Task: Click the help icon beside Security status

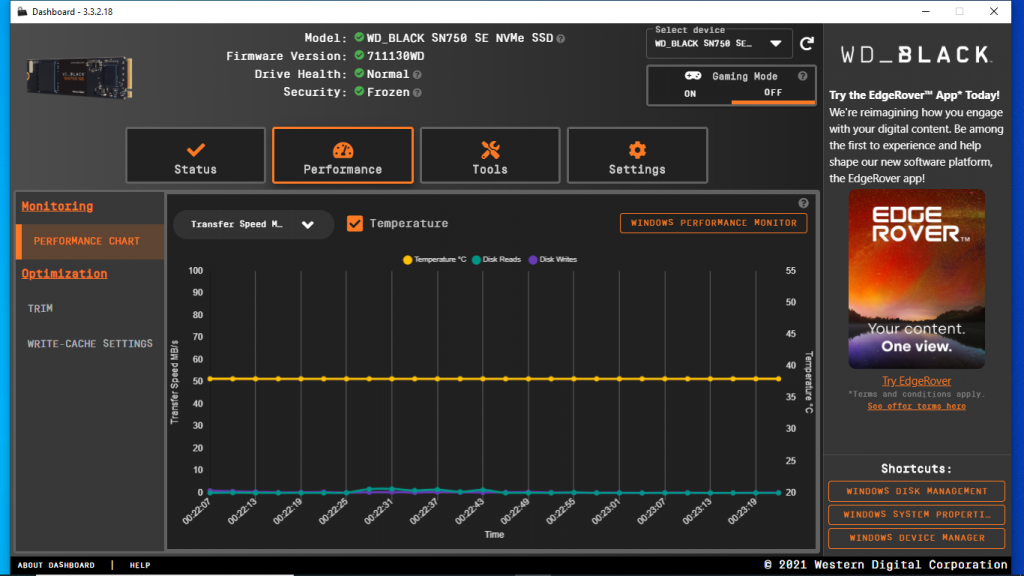Action: click(418, 92)
